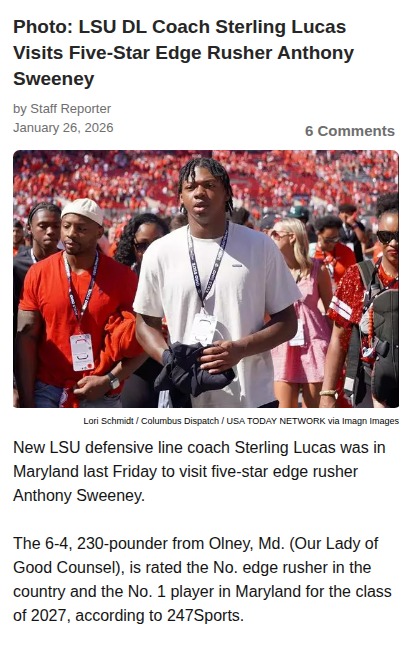
Task: Click "USA TODAY NETWORK" in the photo credit
Action: click(276, 421)
